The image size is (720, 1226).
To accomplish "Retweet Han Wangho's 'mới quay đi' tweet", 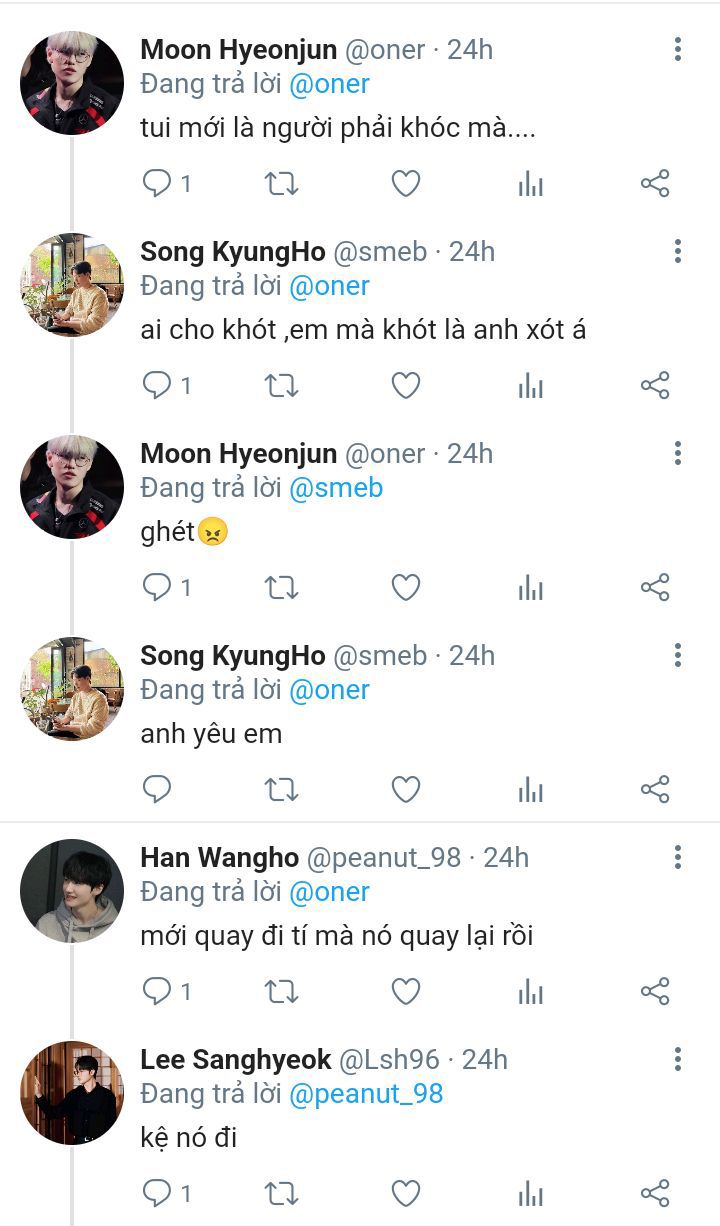I will 281,991.
